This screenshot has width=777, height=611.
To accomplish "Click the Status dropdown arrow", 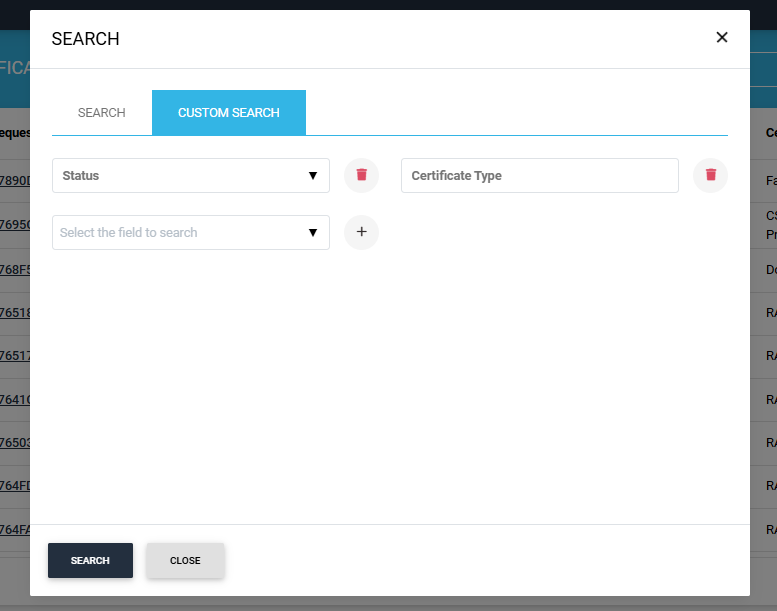I will (x=313, y=176).
